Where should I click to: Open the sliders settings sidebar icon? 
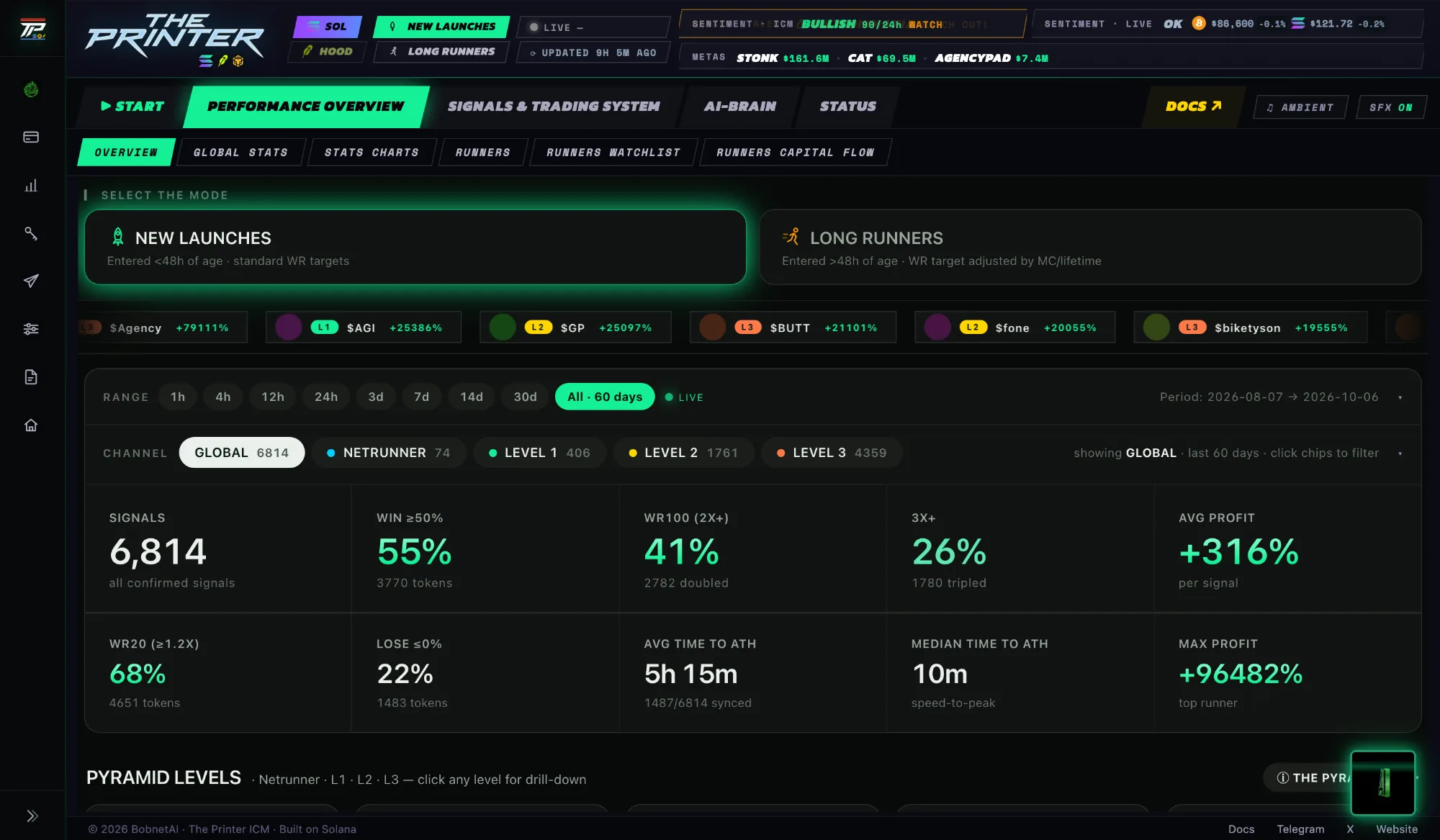(x=31, y=329)
